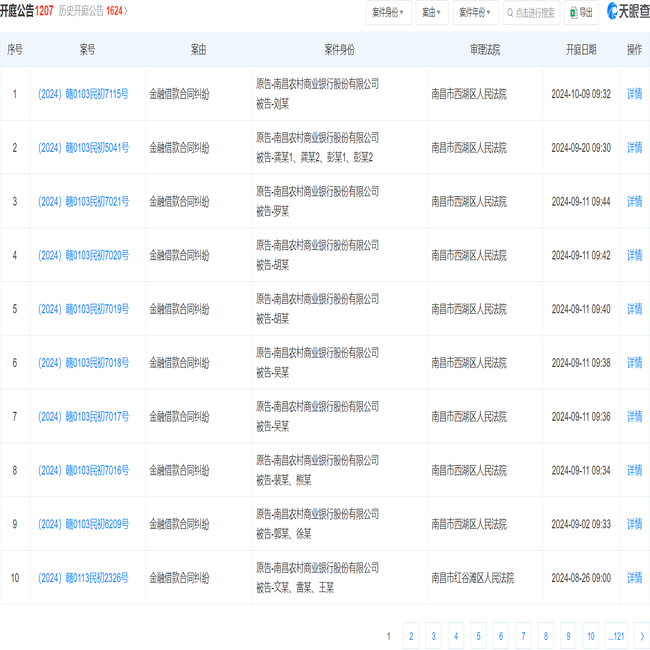The height and width of the screenshot is (650, 650).
Task: Go to pagination page 2
Action: (411, 636)
